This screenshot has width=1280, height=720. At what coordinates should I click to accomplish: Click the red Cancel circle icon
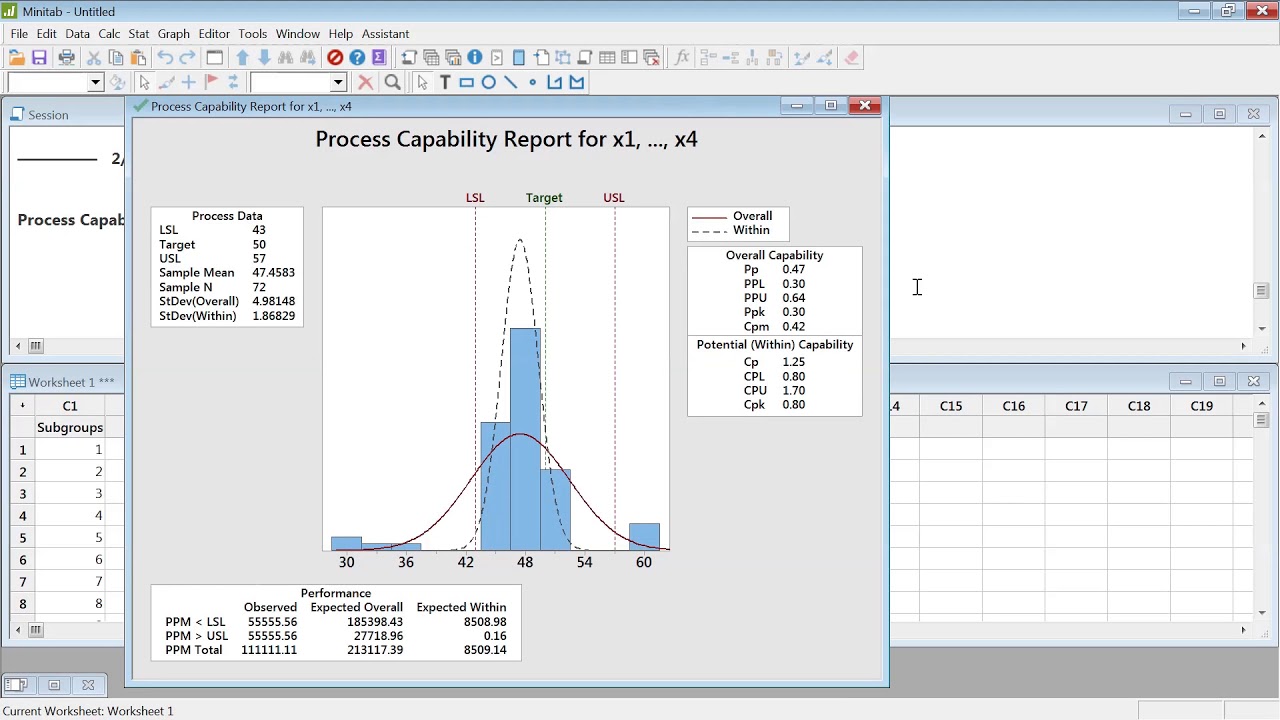point(335,58)
